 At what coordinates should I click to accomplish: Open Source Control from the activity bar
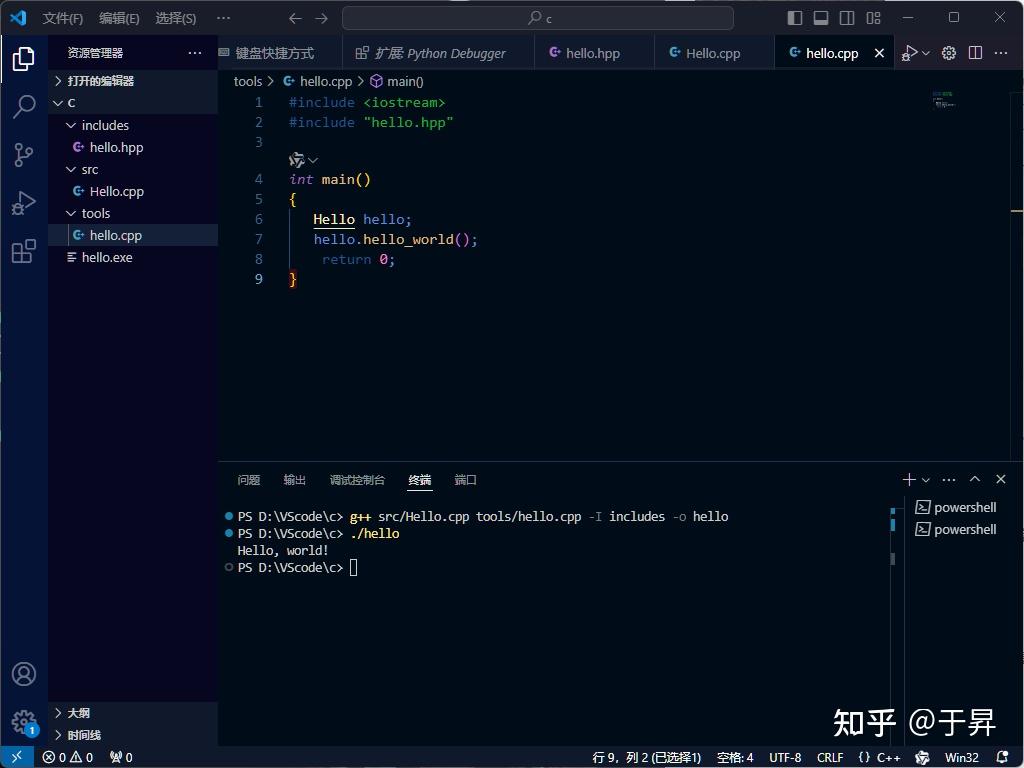pyautogui.click(x=23, y=154)
